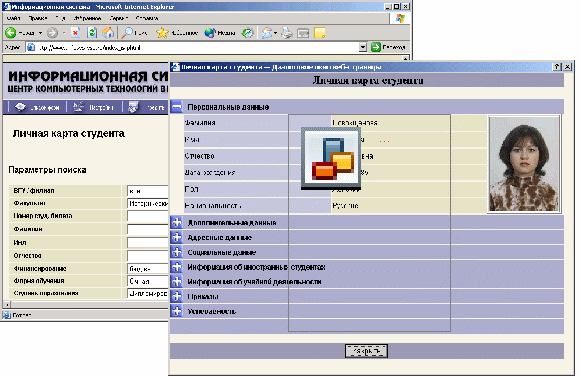
Task: Open the Сервис menu
Action: [119, 18]
